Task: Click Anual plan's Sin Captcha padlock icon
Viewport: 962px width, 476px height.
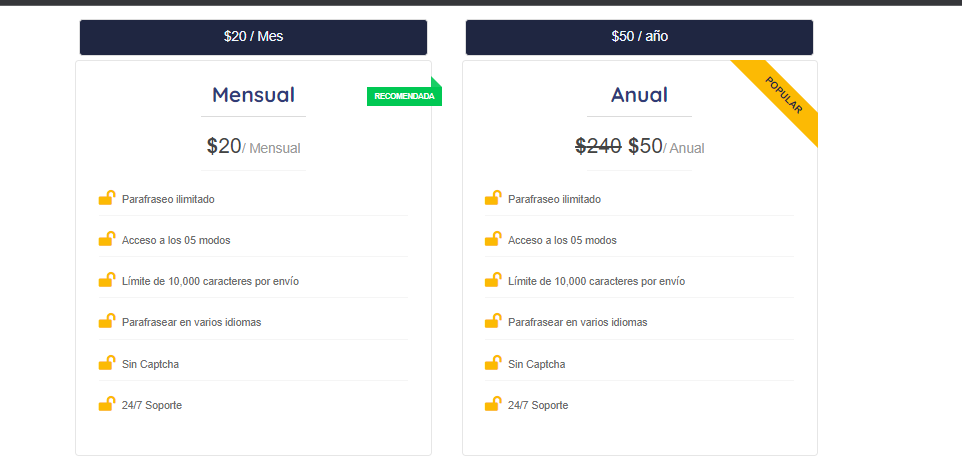Action: click(493, 363)
